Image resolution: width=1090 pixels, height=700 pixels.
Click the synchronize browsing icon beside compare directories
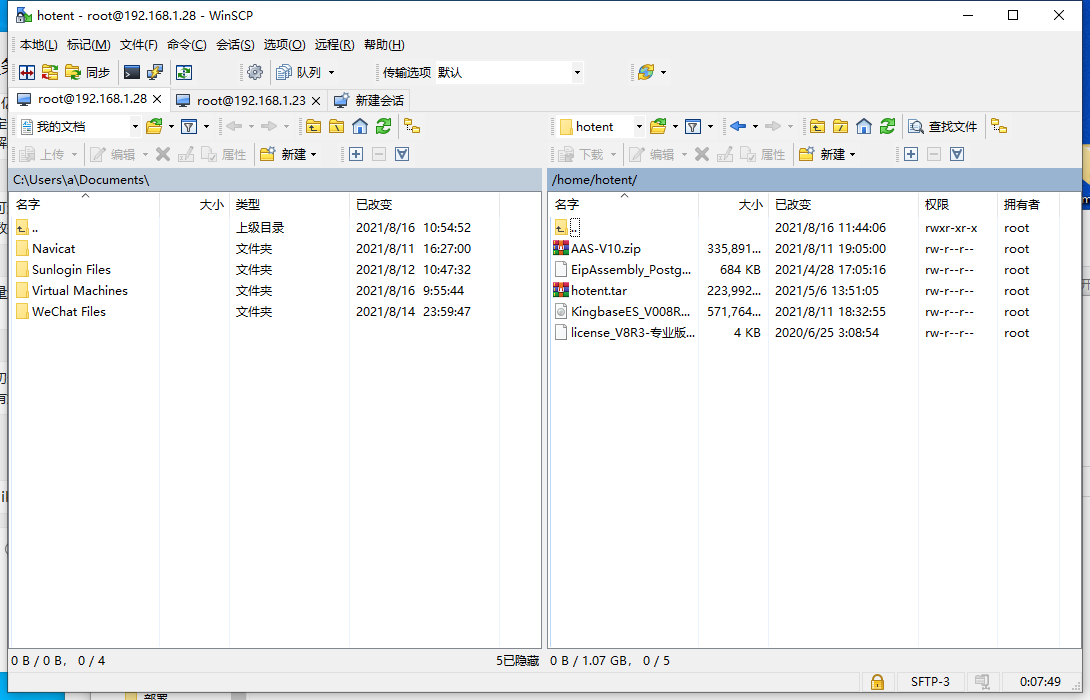point(50,72)
